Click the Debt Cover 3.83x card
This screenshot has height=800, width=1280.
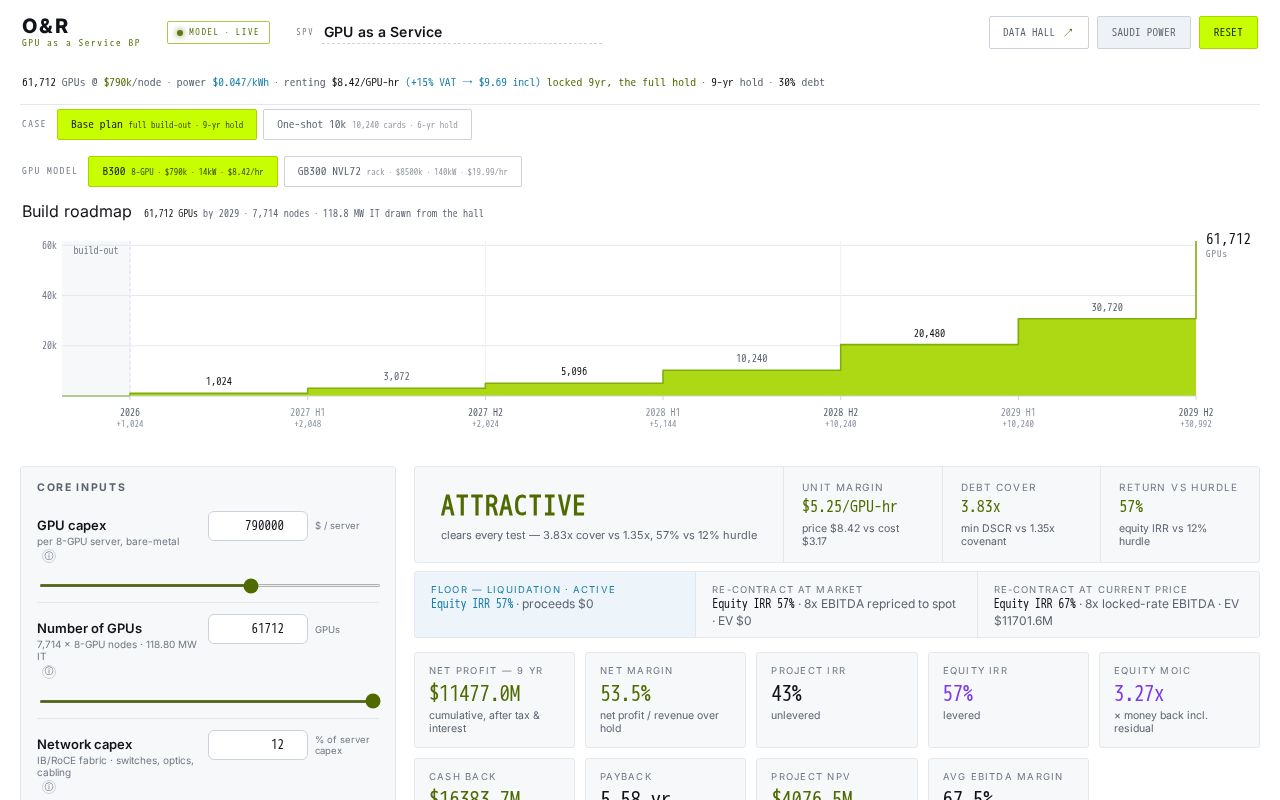1021,514
